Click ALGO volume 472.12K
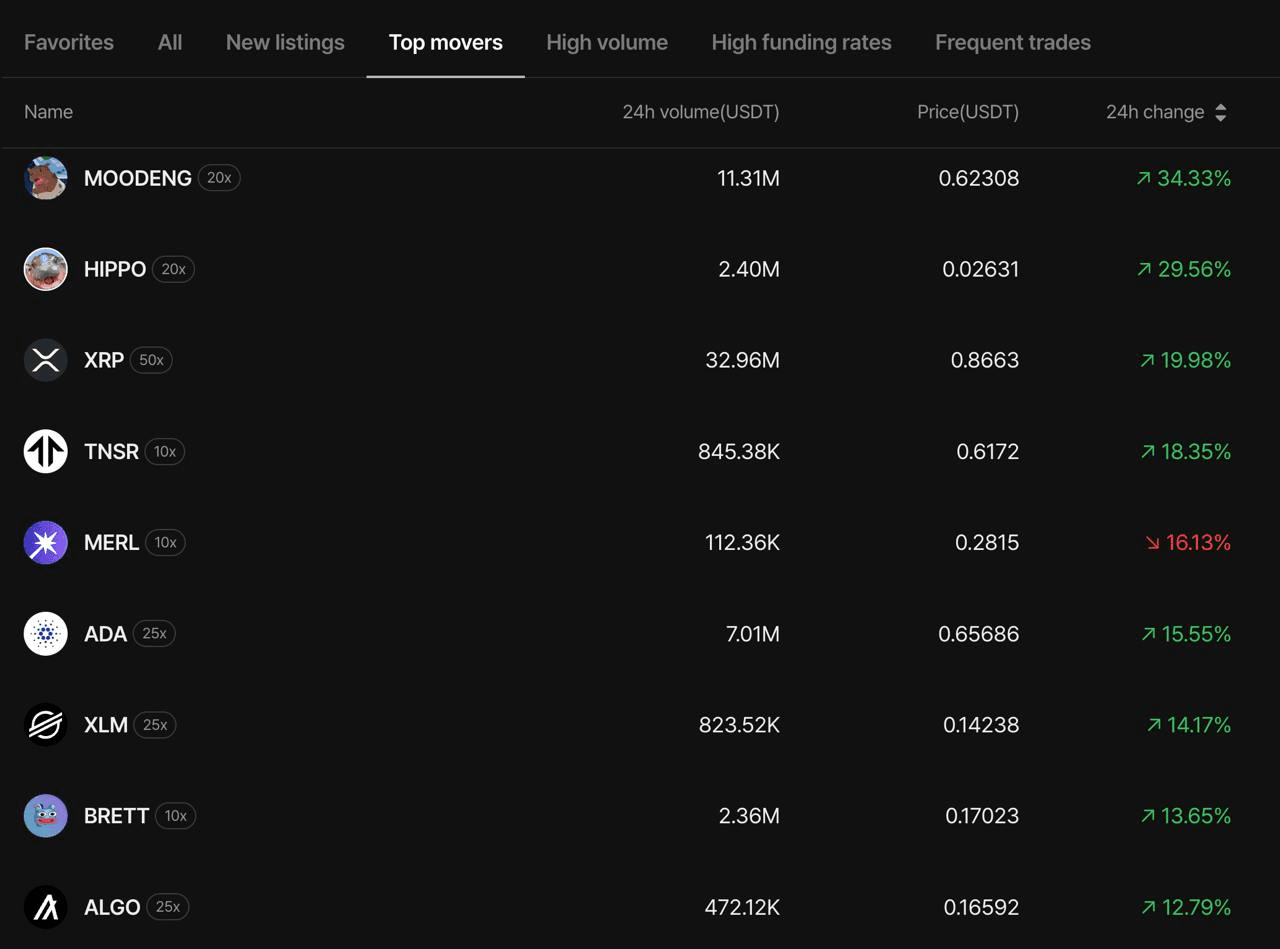Viewport: 1280px width, 949px height. tap(742, 907)
